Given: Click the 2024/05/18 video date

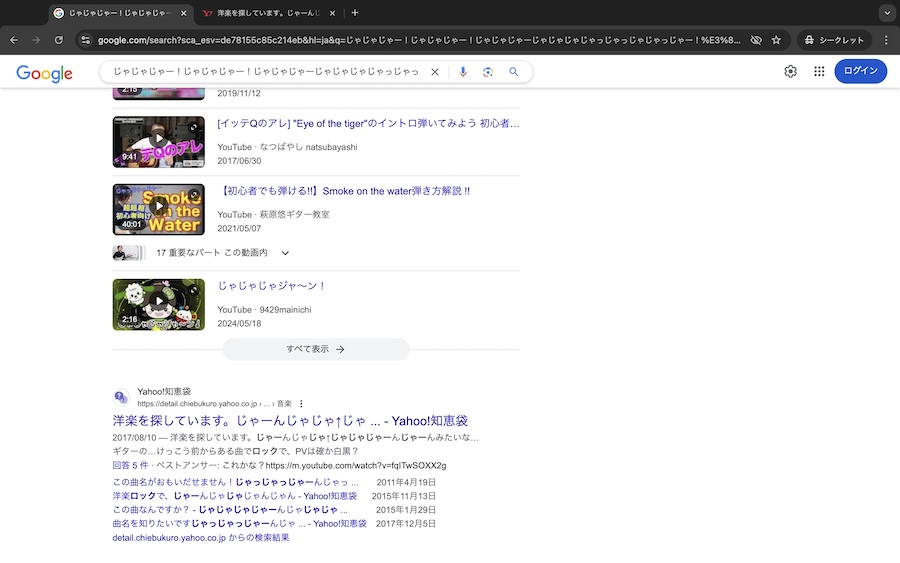Looking at the screenshot, I should tap(239, 324).
